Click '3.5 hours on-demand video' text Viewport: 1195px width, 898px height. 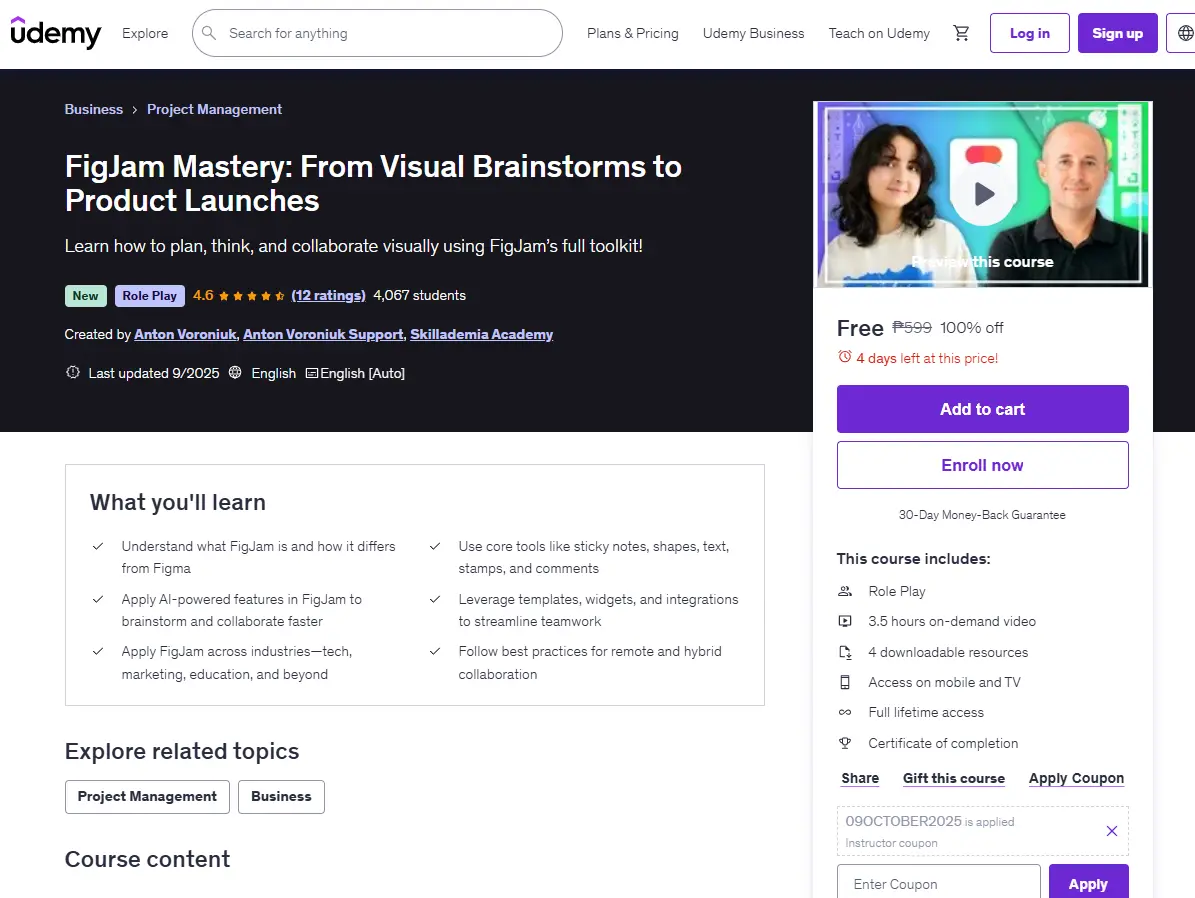tap(952, 621)
